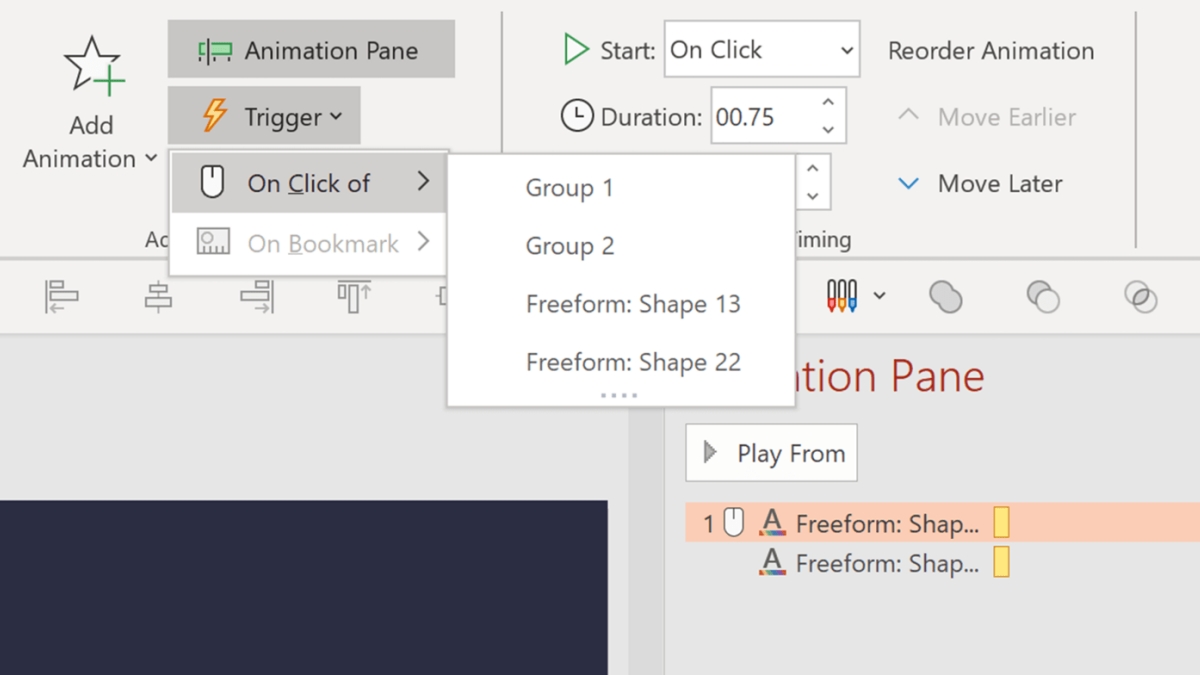Click the Align Left icon
The image size is (1200, 675).
click(x=61, y=297)
